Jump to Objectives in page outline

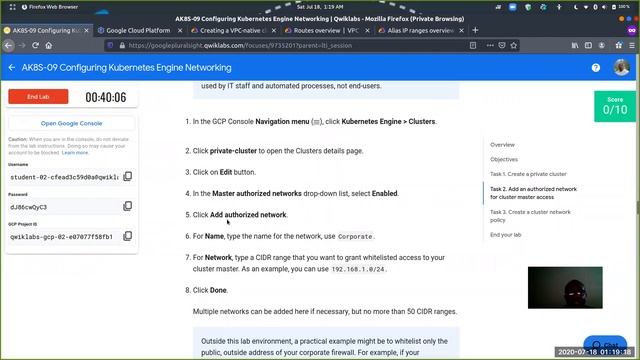pos(504,160)
